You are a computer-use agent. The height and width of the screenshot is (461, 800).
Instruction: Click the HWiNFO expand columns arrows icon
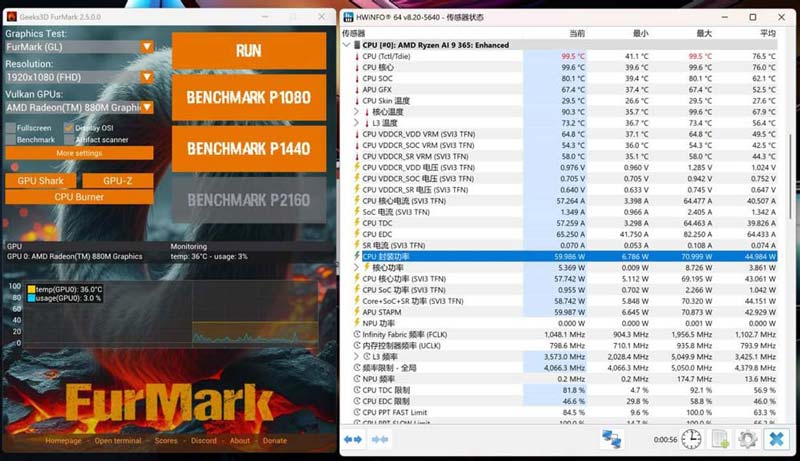click(353, 439)
